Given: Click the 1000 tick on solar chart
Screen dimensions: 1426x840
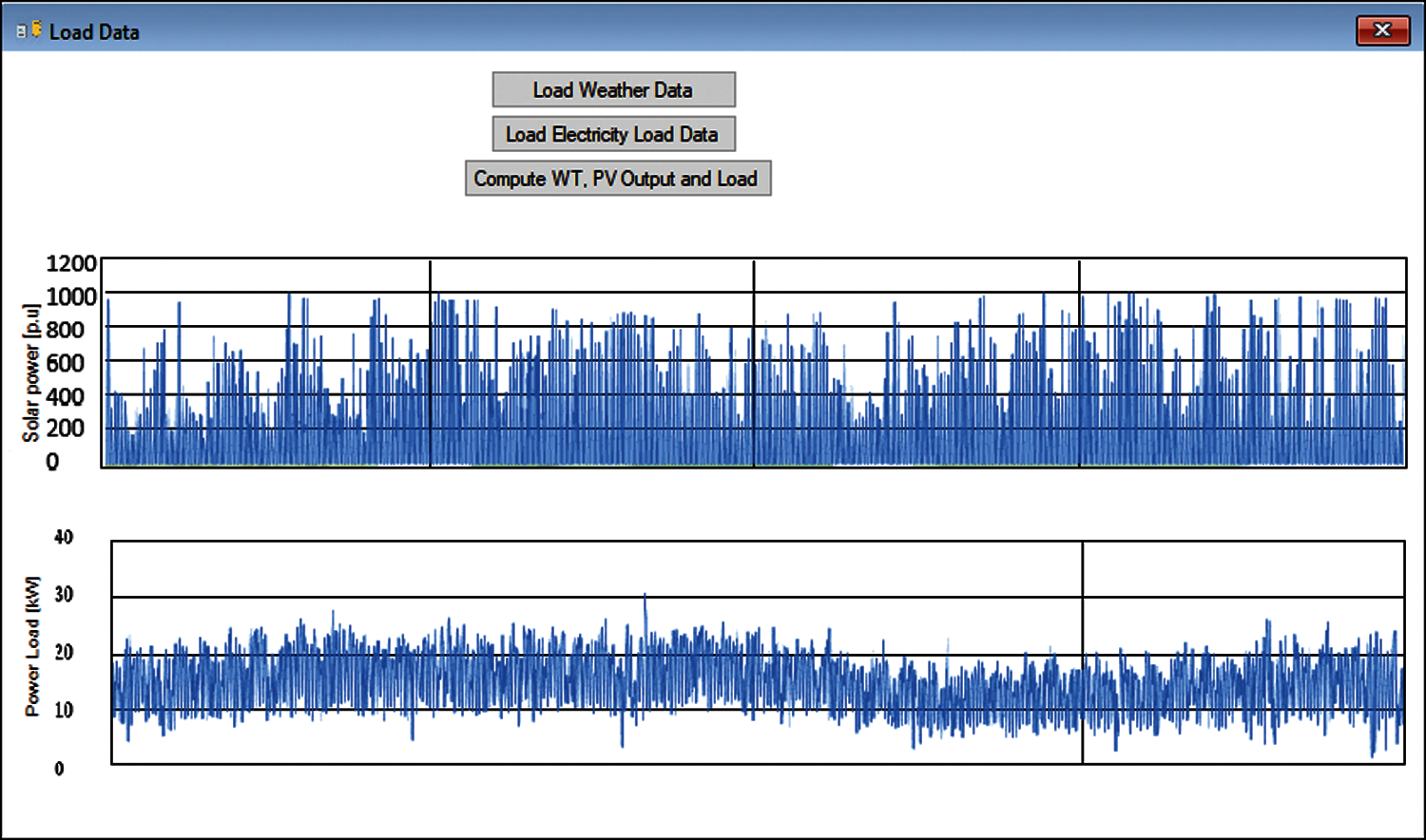Looking at the screenshot, I should click(x=71, y=296).
